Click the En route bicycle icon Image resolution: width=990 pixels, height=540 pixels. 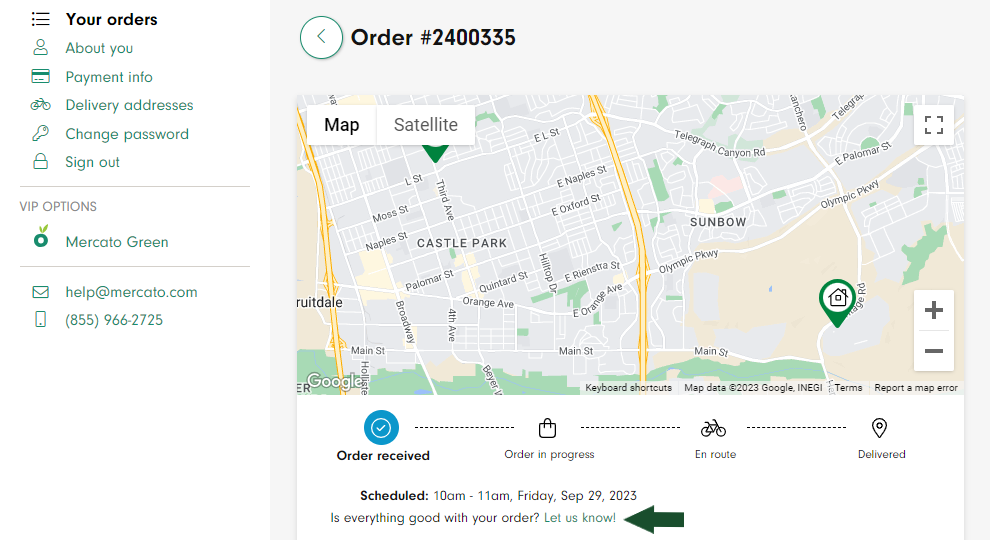(713, 428)
